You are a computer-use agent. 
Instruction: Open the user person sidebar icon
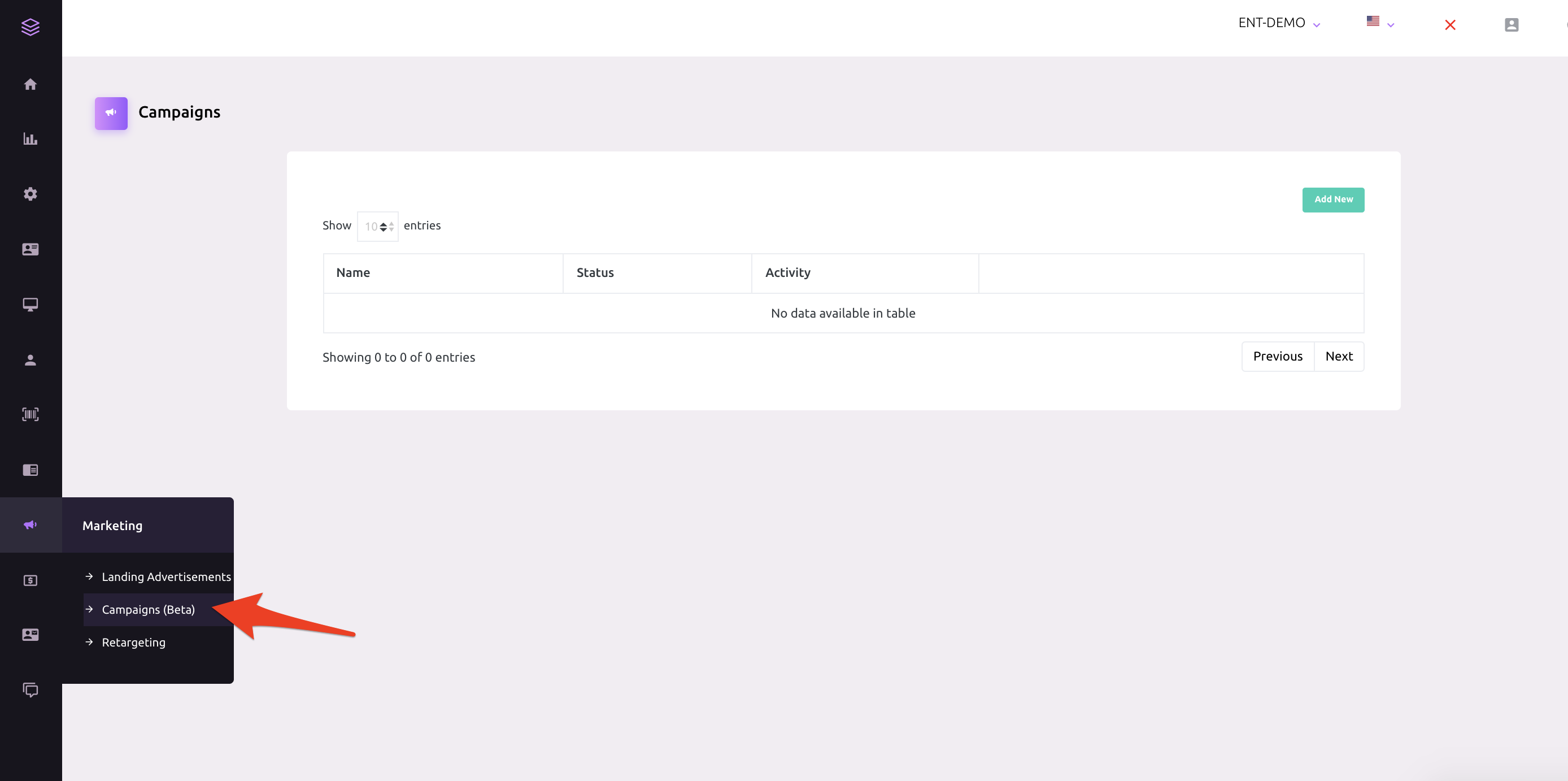(31, 360)
